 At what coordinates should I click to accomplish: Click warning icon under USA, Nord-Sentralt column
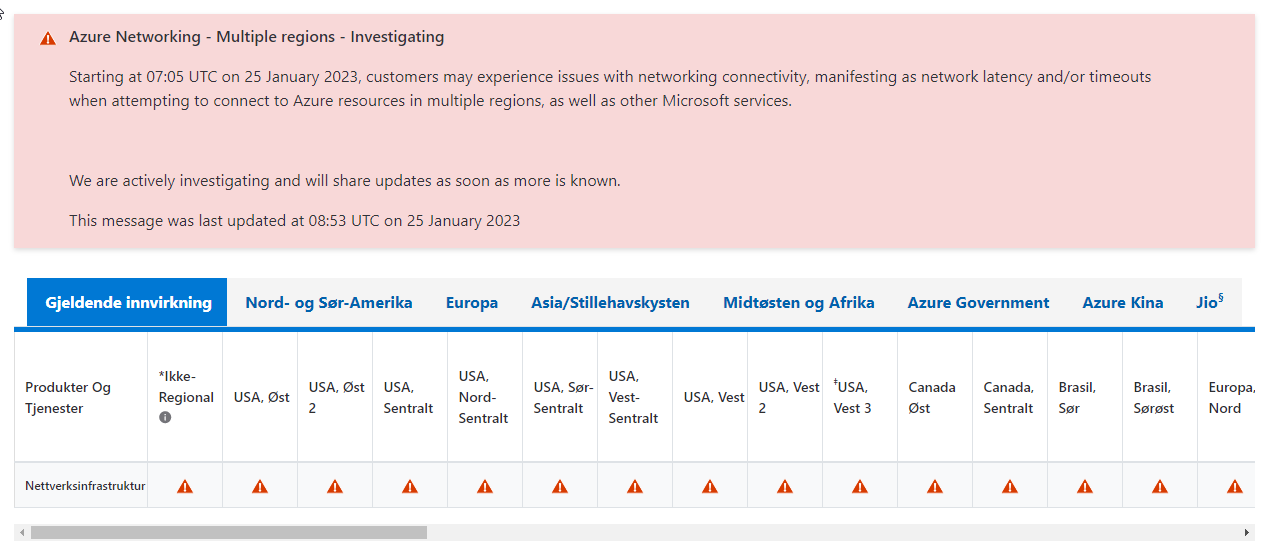[485, 487]
